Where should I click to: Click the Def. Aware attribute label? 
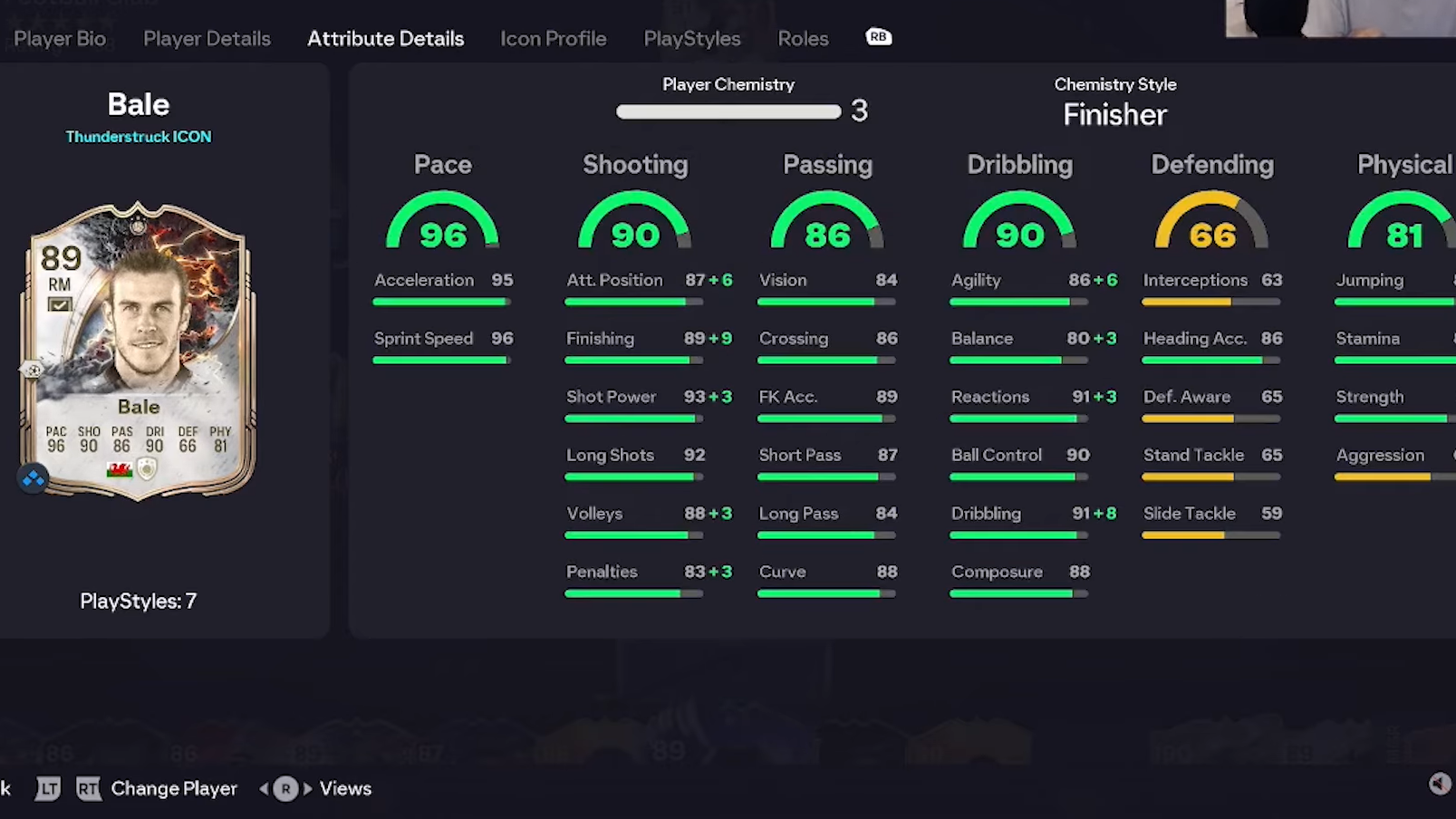pyautogui.click(x=1187, y=397)
